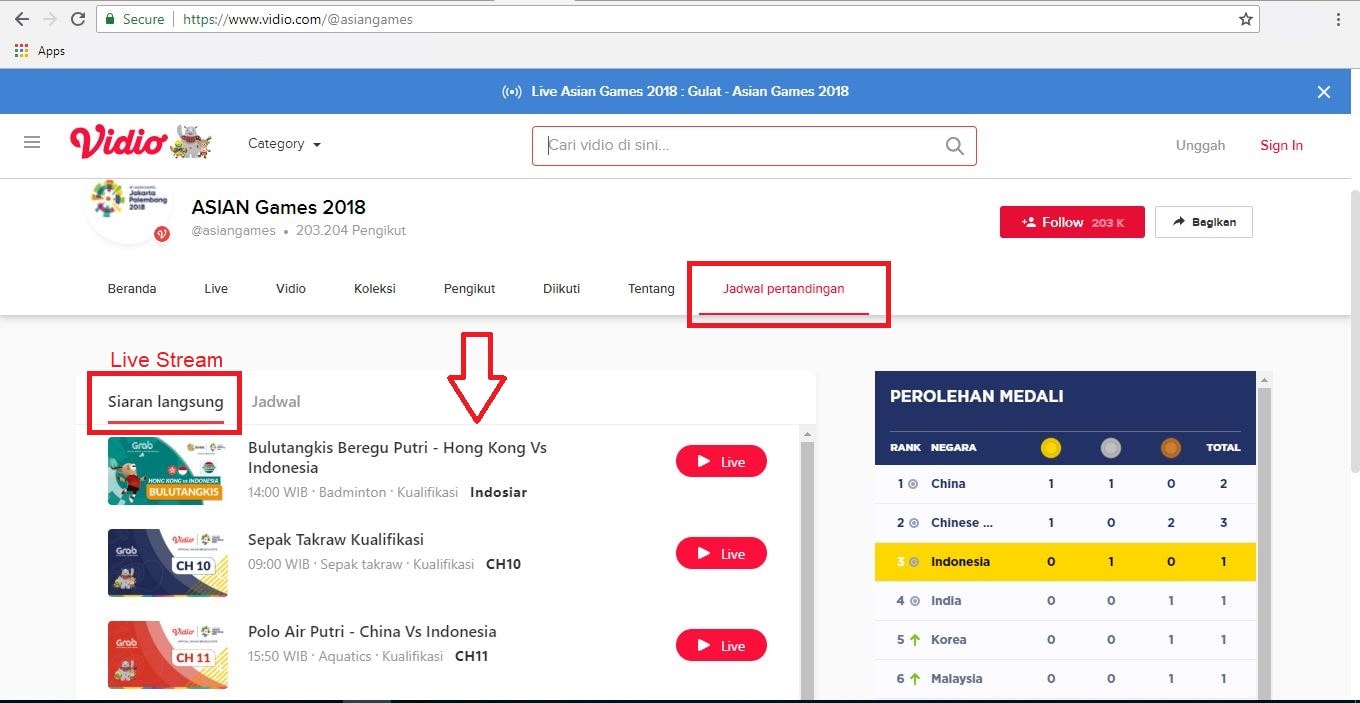This screenshot has height=703, width=1360.
Task: Click the Bulutangkis Beregu Putri match title
Action: [x=397, y=458]
